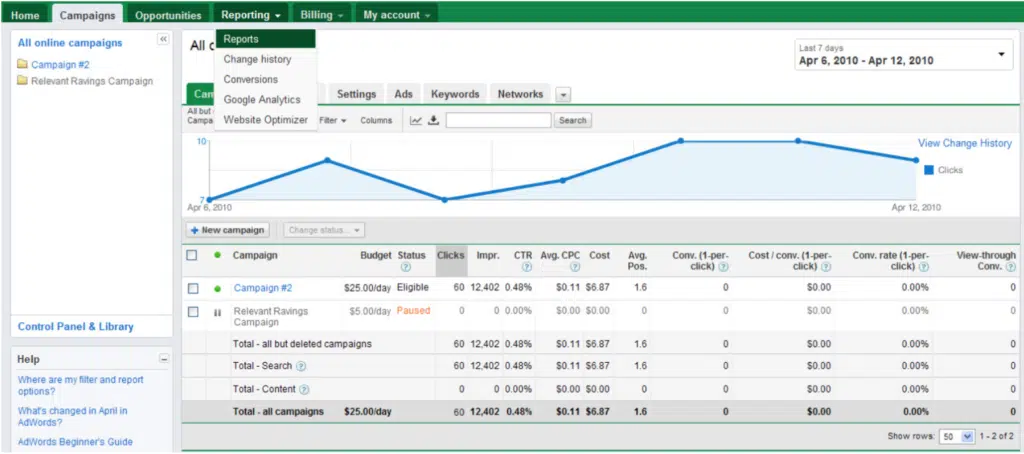Viewport: 1024px width, 454px height.
Task: Open AdWords Beginner's Guide link
Action: (x=75, y=442)
